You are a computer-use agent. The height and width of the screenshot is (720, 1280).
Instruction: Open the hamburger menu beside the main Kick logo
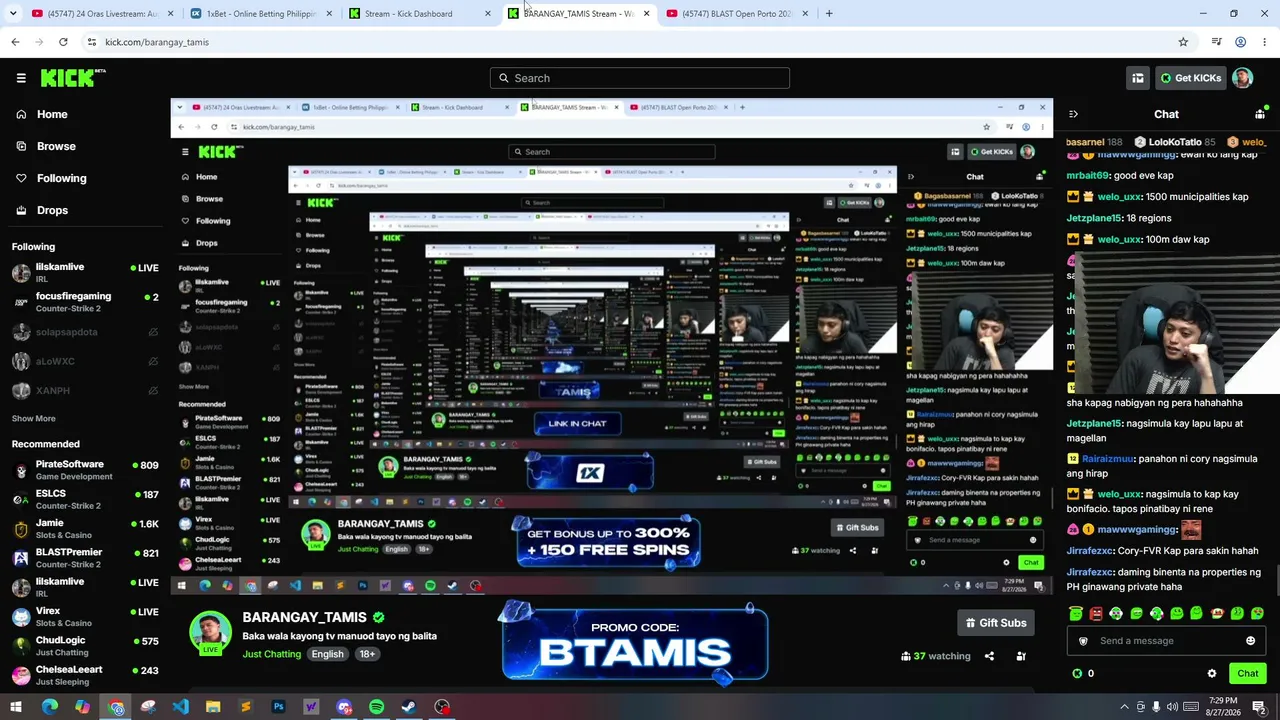(x=21, y=78)
